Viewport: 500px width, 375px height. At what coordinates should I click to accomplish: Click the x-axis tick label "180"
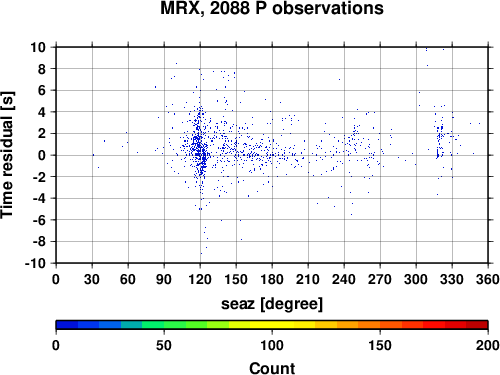[x=272, y=279]
